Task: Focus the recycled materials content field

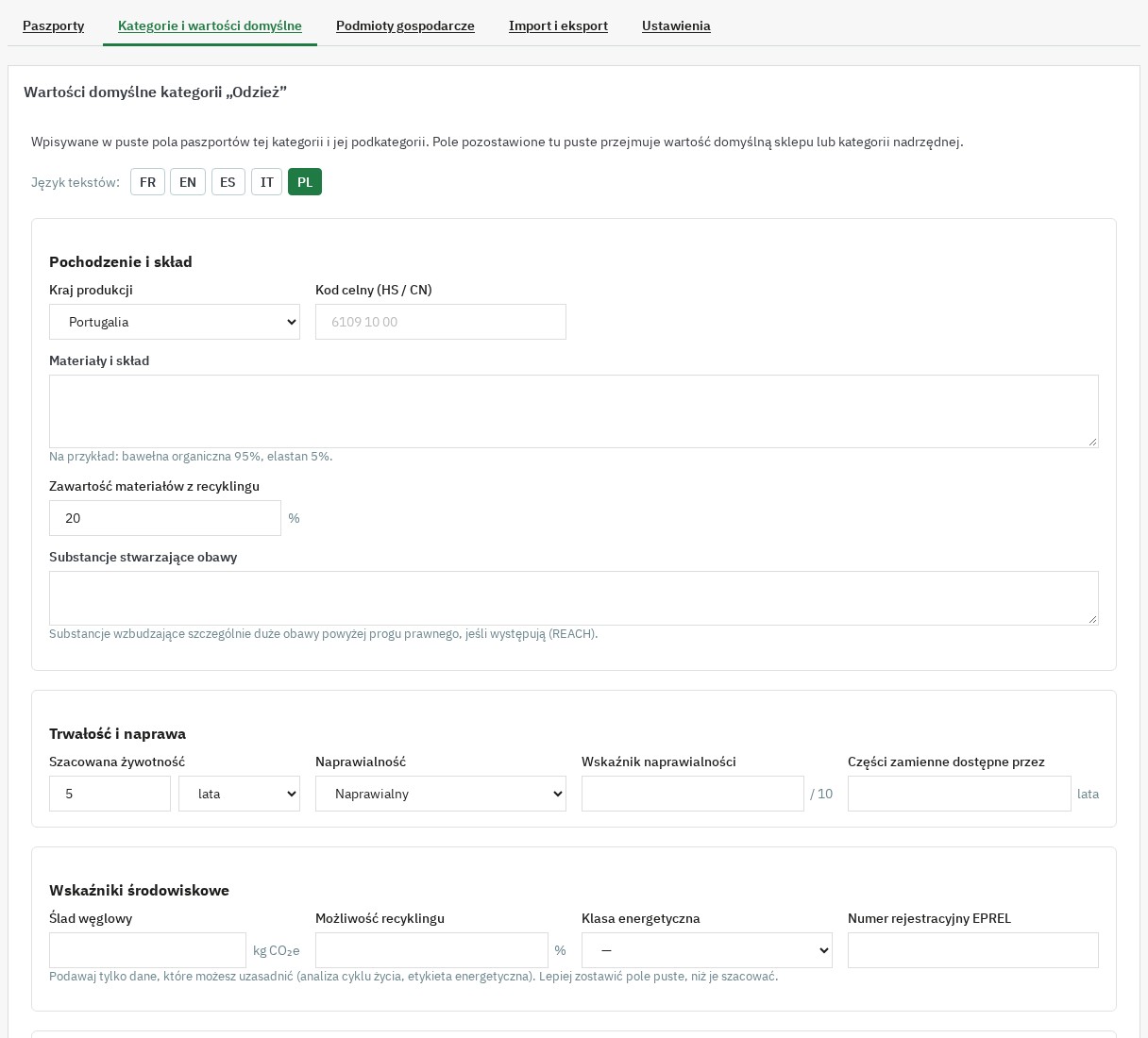Action: pyautogui.click(x=165, y=518)
